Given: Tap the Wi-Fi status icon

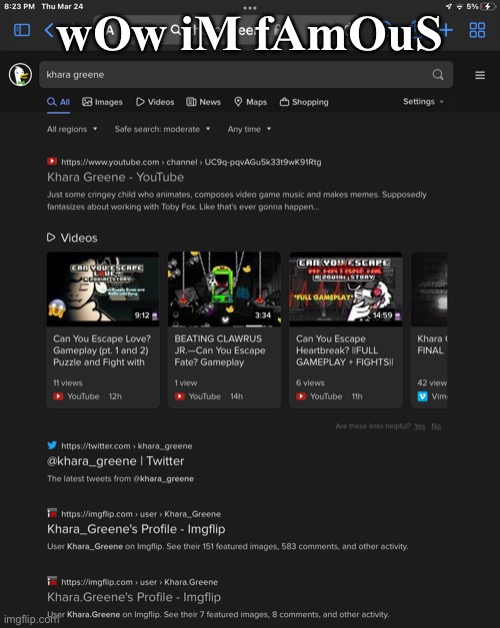Looking at the screenshot, I should pos(460,6).
